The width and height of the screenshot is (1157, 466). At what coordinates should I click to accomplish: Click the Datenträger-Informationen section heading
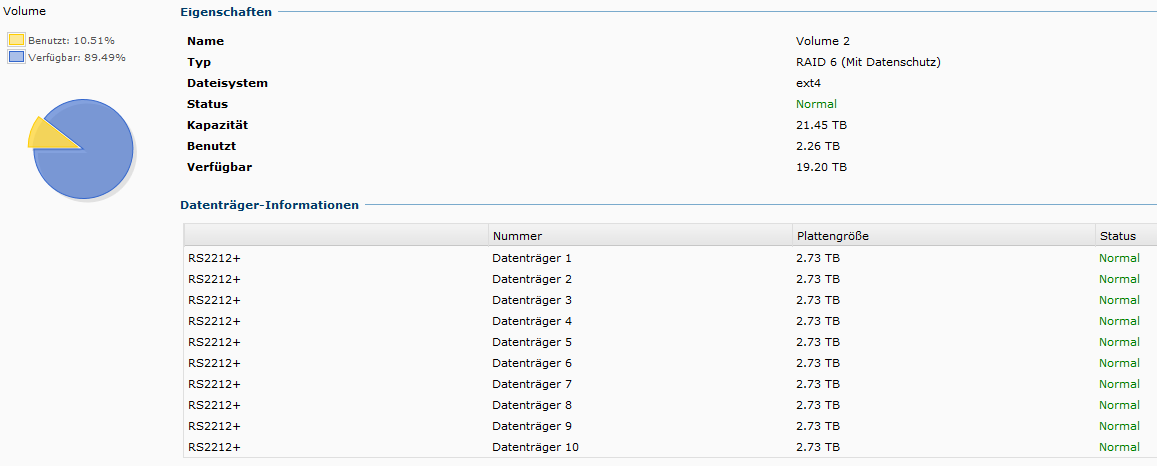(269, 205)
